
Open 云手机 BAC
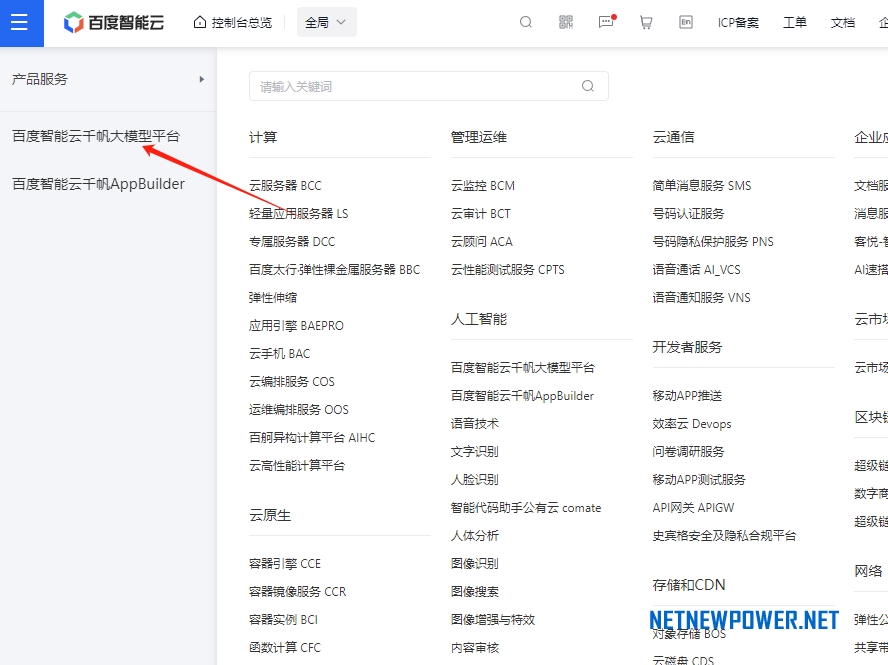280,354
